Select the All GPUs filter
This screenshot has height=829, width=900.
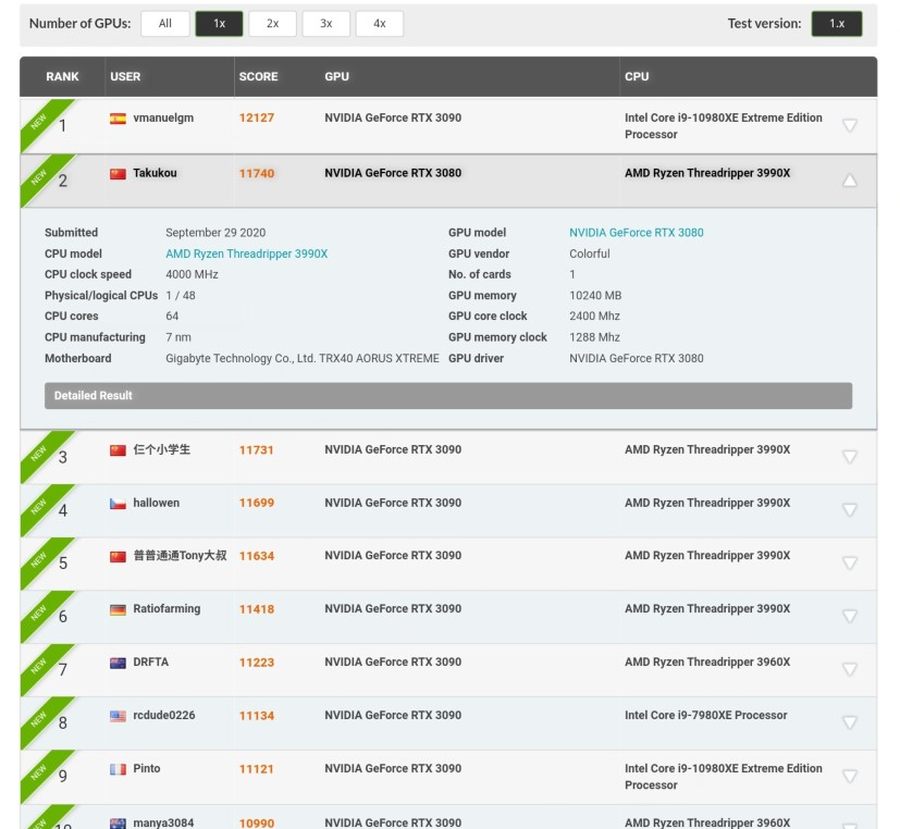click(165, 24)
